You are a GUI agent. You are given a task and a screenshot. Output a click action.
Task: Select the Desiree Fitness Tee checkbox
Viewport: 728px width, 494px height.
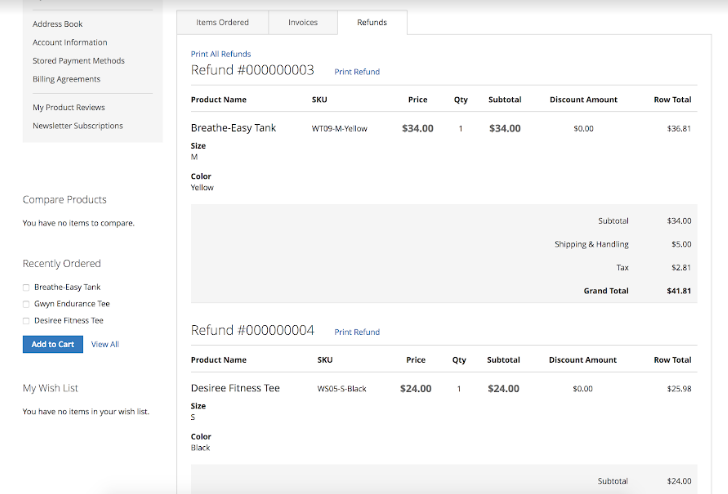pyautogui.click(x=26, y=321)
